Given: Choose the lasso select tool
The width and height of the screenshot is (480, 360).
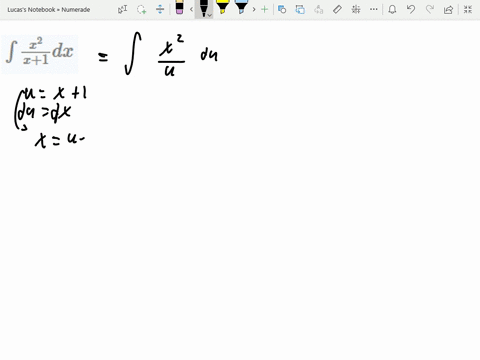Looking at the screenshot, I should tap(142, 9).
